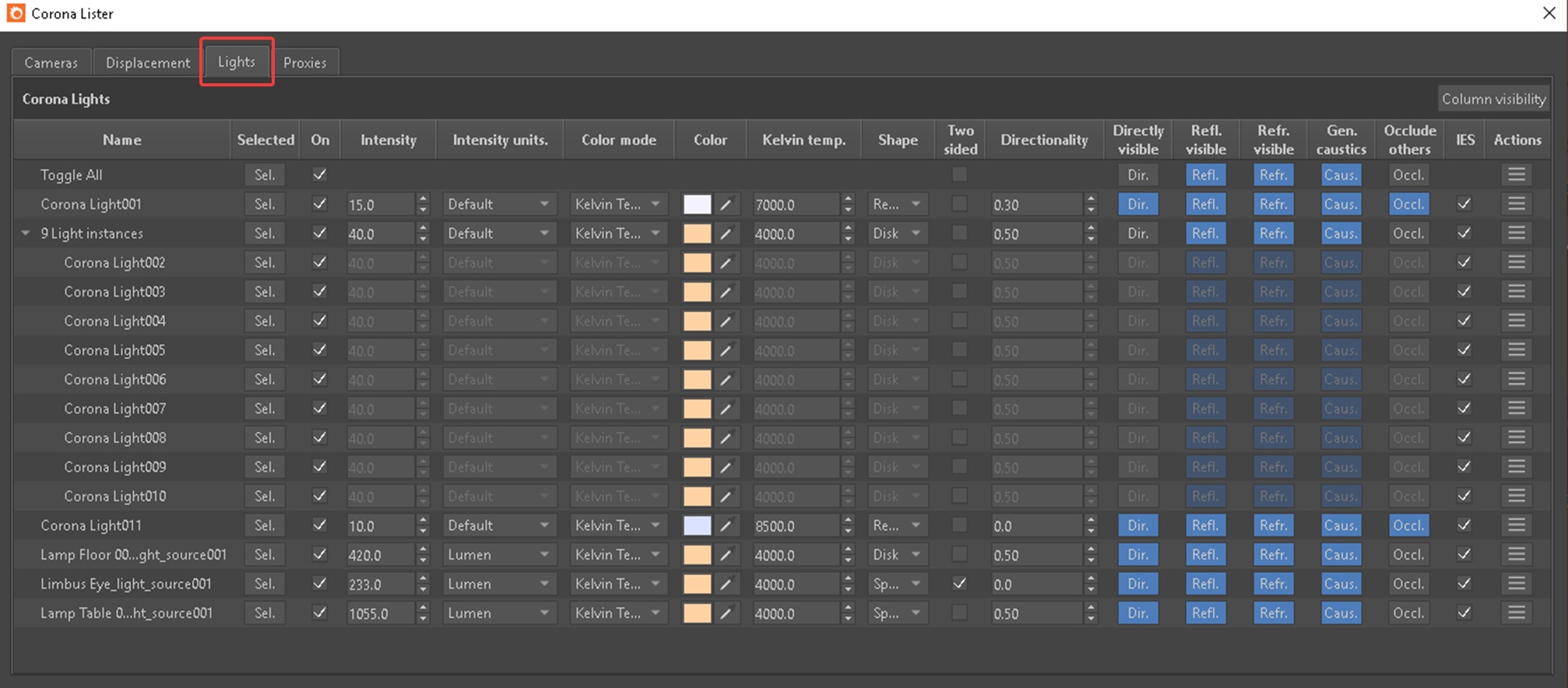Open Color mode dropdown for Corona Light001
Screen dimensions: 1568x688
tap(618, 204)
